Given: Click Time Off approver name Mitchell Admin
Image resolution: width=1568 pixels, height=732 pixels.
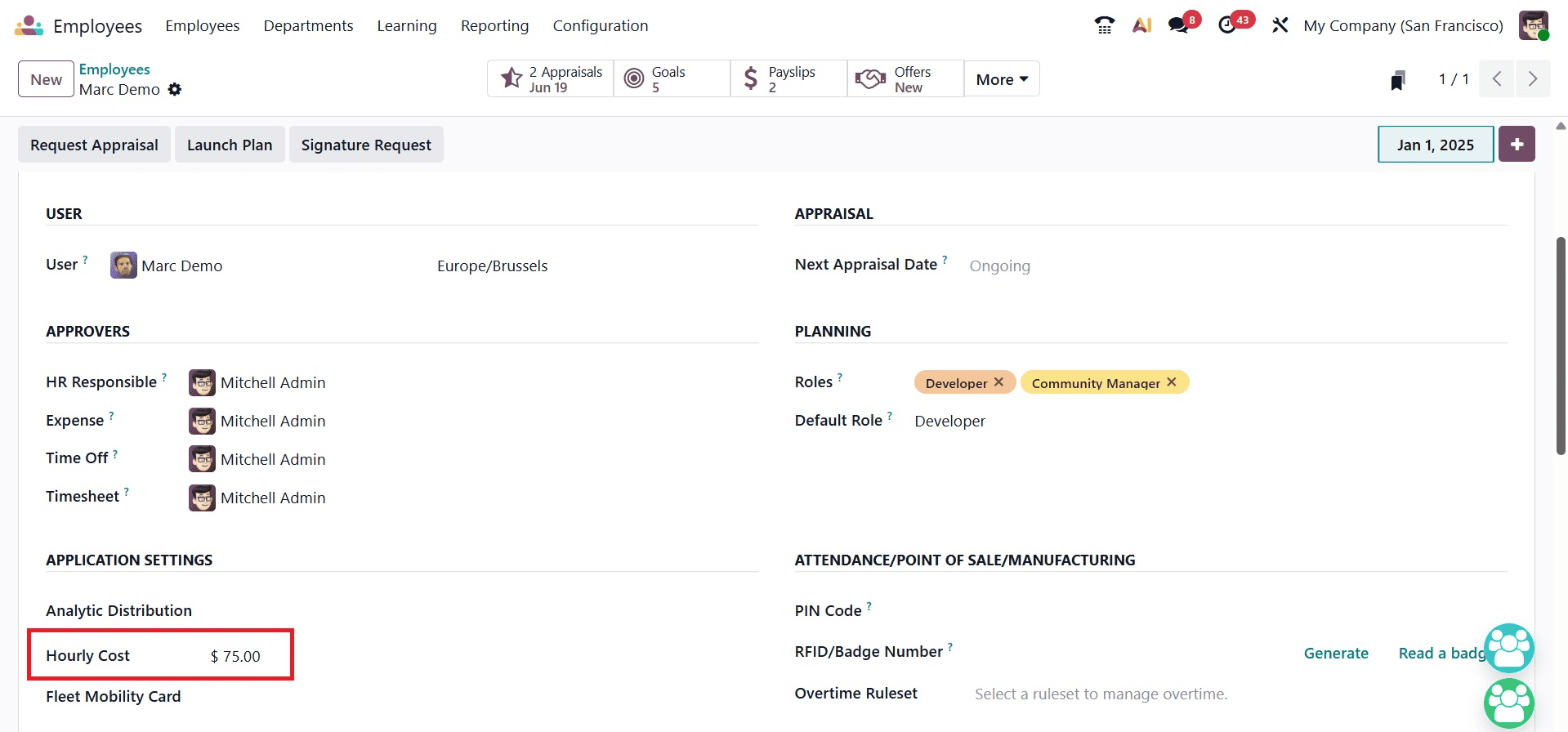Looking at the screenshot, I should click(x=273, y=459).
